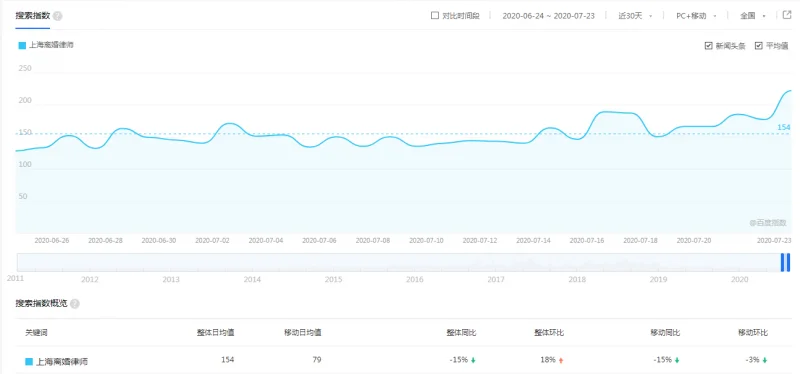Image resolution: width=800 pixels, height=374 pixels.
Task: Click the 移动环比 column header
Action: click(753, 333)
